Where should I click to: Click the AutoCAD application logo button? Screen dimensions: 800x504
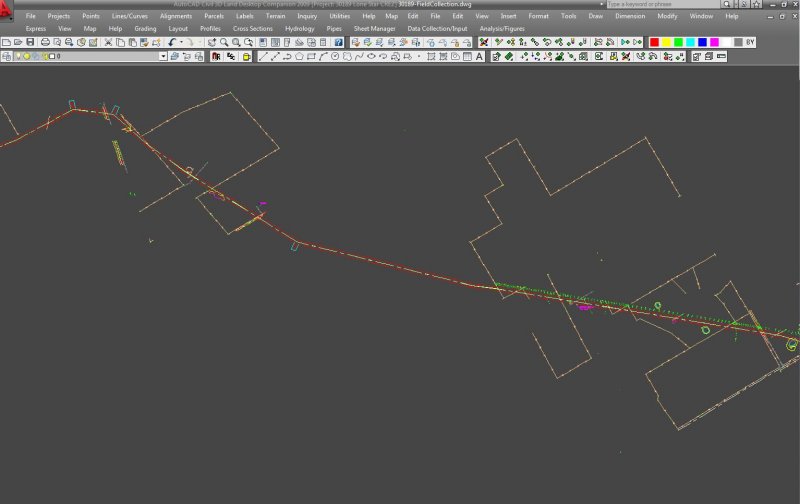(5, 9)
